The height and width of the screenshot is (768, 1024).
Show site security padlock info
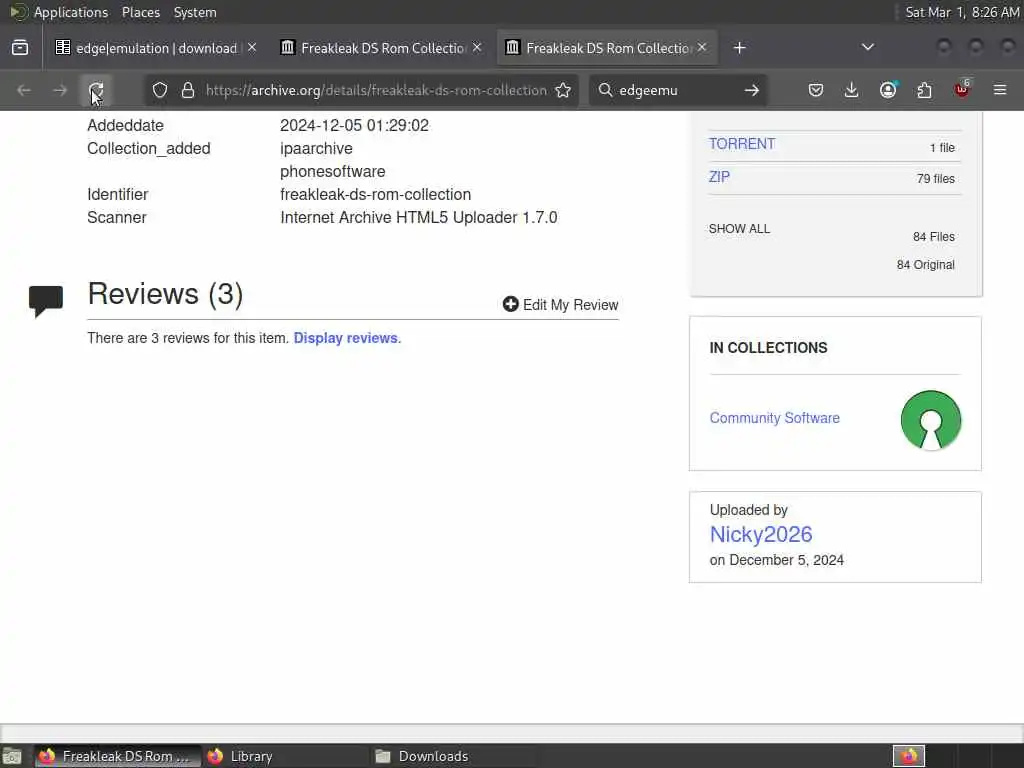[x=188, y=90]
